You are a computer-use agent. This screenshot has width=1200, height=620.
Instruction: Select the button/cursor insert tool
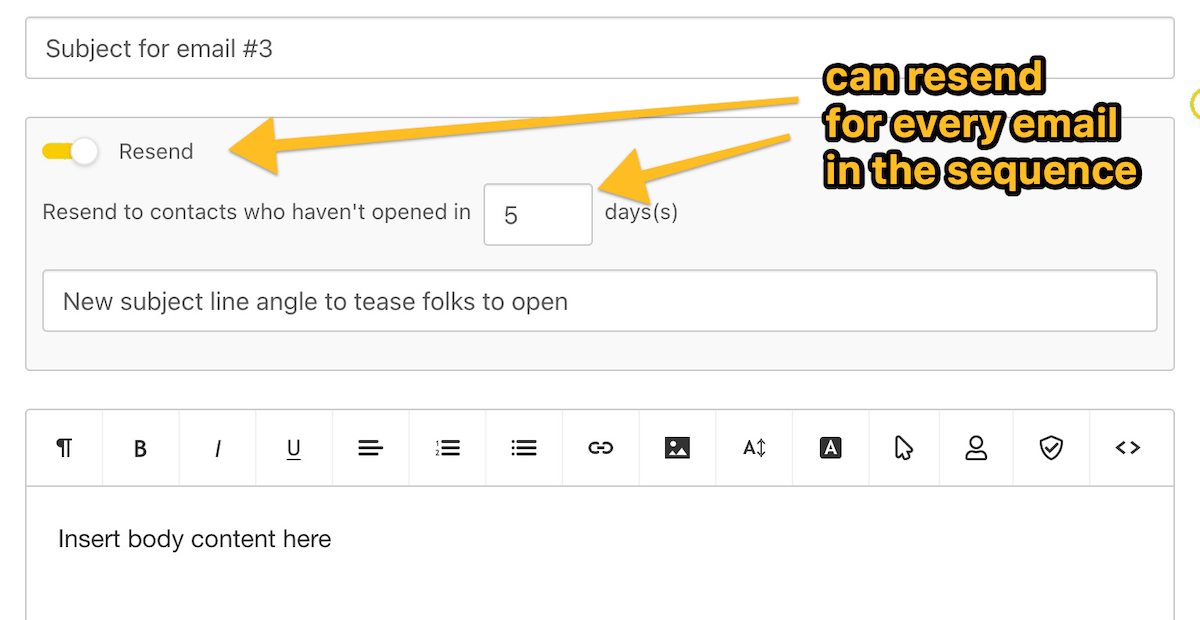pyautogui.click(x=903, y=448)
